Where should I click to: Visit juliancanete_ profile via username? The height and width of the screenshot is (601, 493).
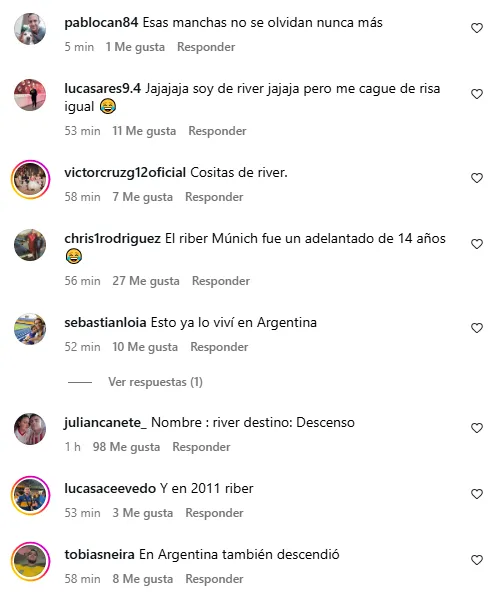(x=105, y=422)
